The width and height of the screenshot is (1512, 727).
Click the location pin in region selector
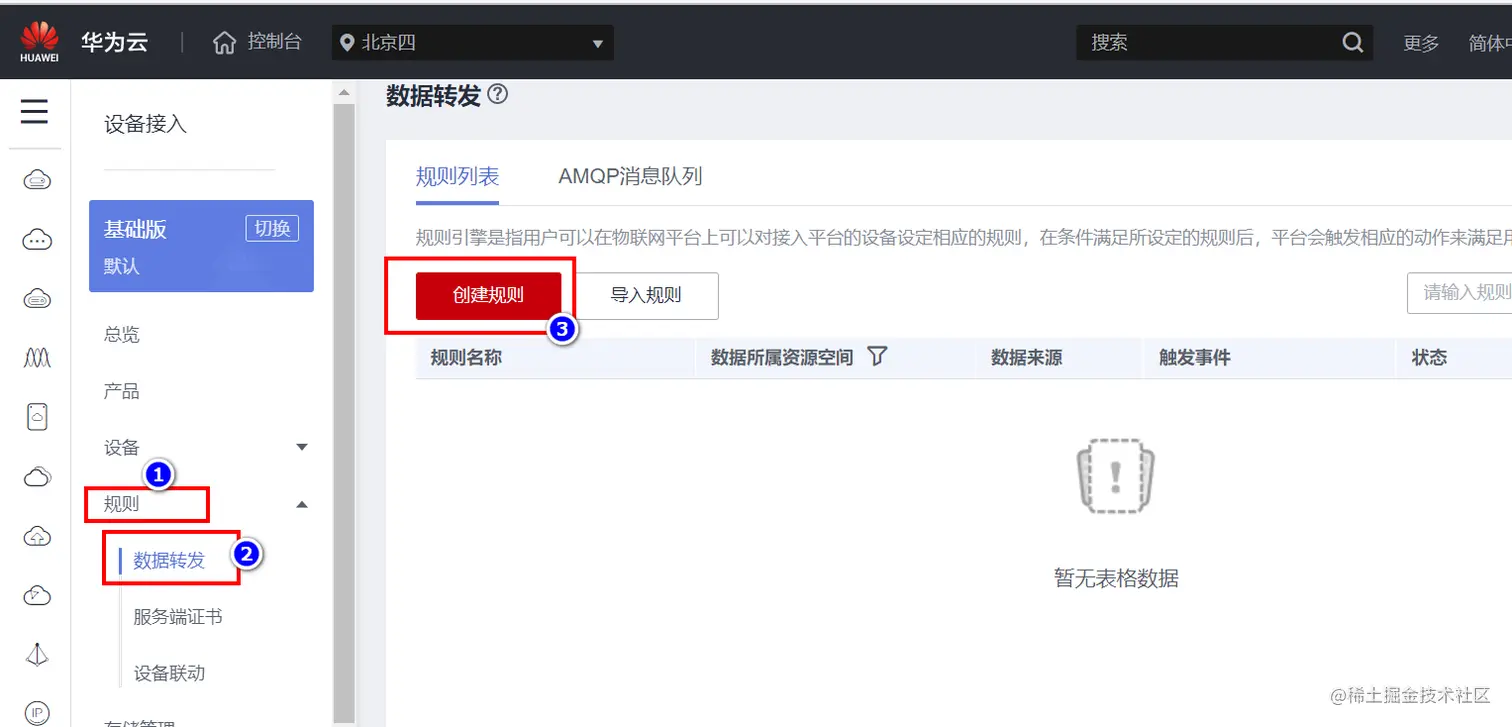point(347,43)
